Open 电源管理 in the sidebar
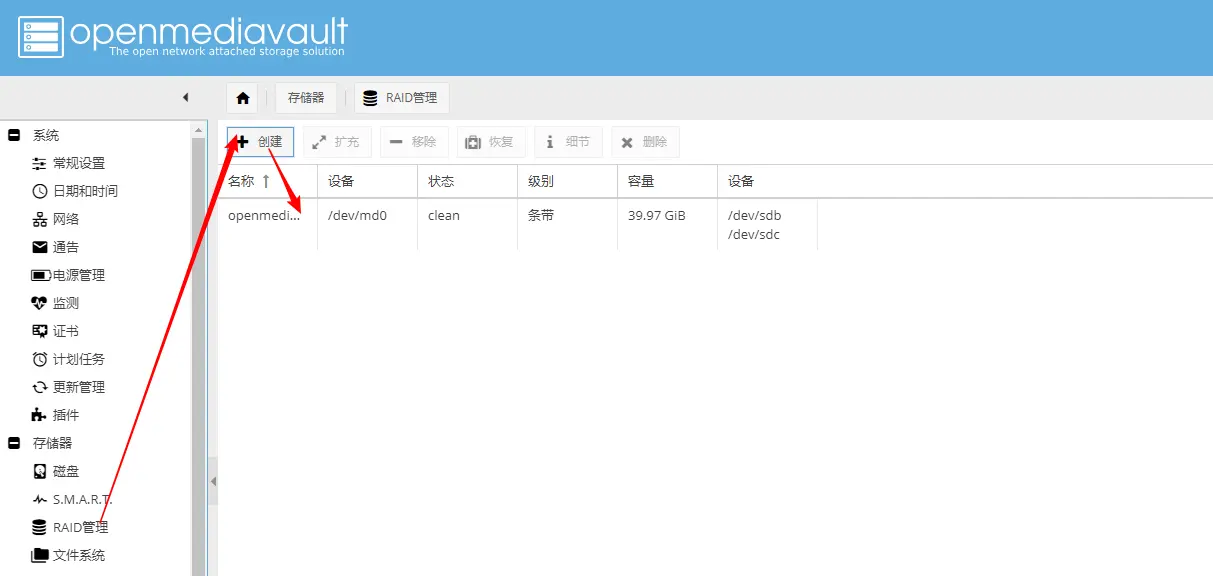This screenshot has height=576, width=1213. 79,275
